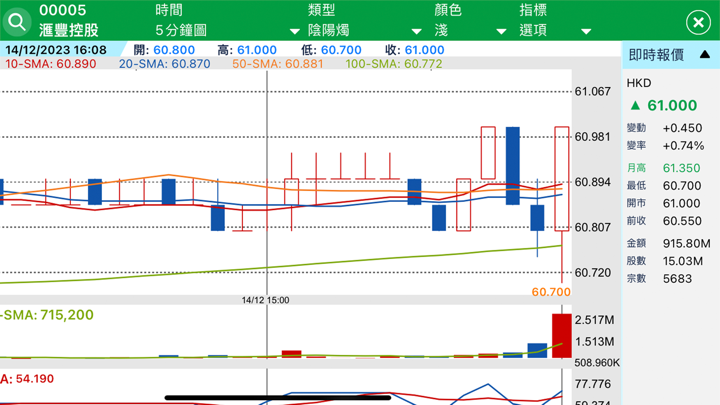Viewport: 720px width, 405px height.
Task: Tap the tallest red volume bar
Action: (561, 334)
